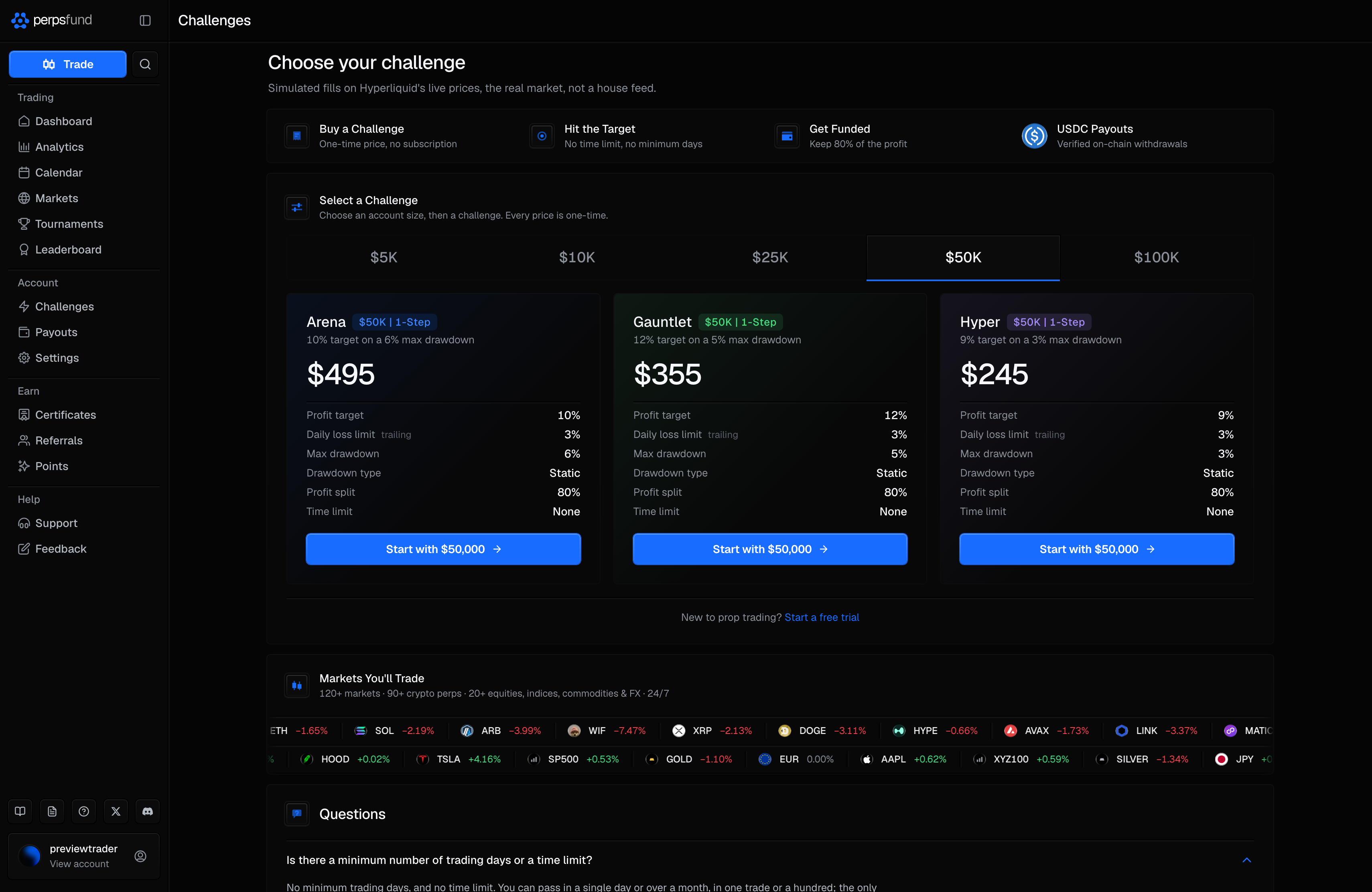This screenshot has width=1372, height=892.
Task: Select the $25K account size tab
Action: [x=770, y=257]
